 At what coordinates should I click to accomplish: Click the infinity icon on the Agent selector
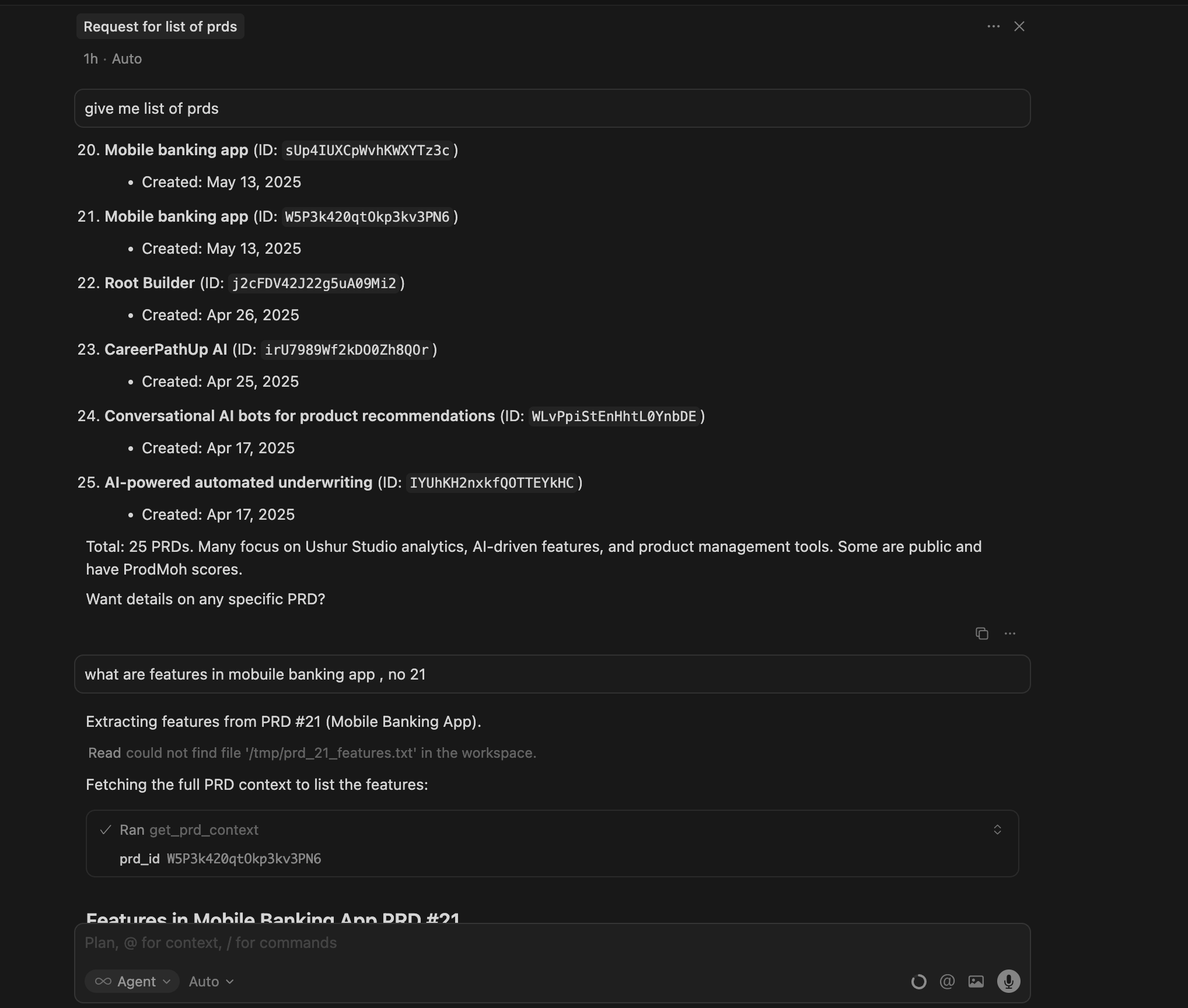pyautogui.click(x=103, y=981)
